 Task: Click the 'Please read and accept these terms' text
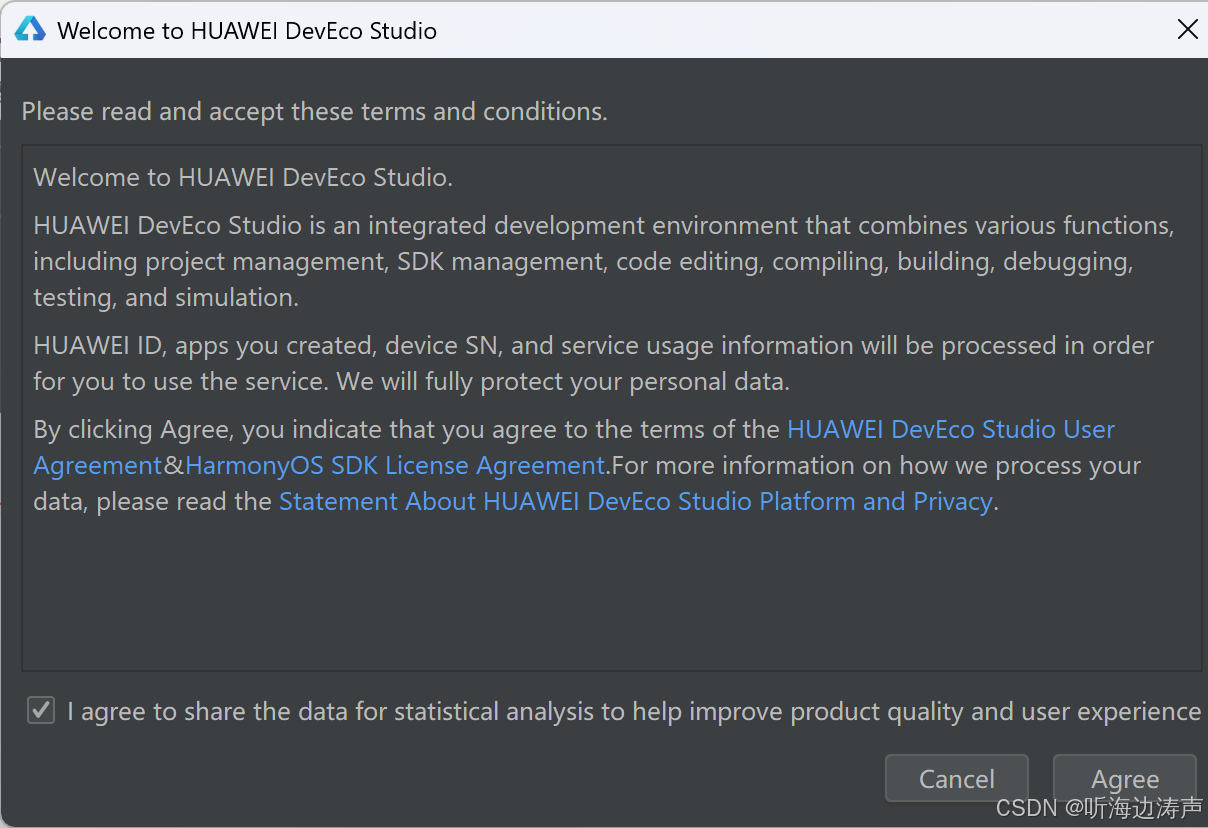tap(314, 111)
